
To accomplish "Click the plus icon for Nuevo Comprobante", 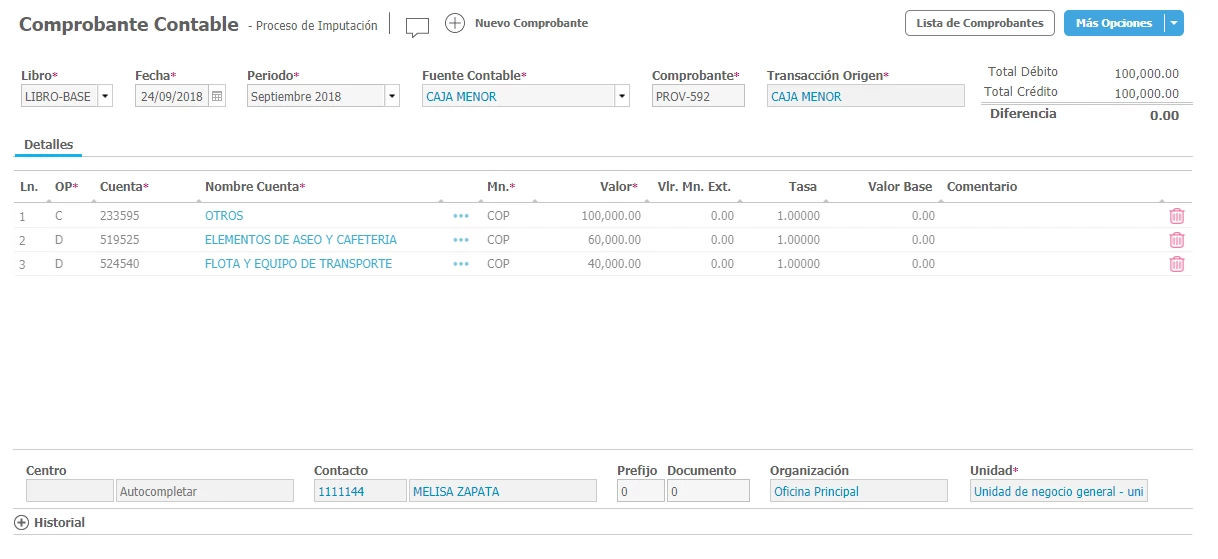I will coord(455,23).
